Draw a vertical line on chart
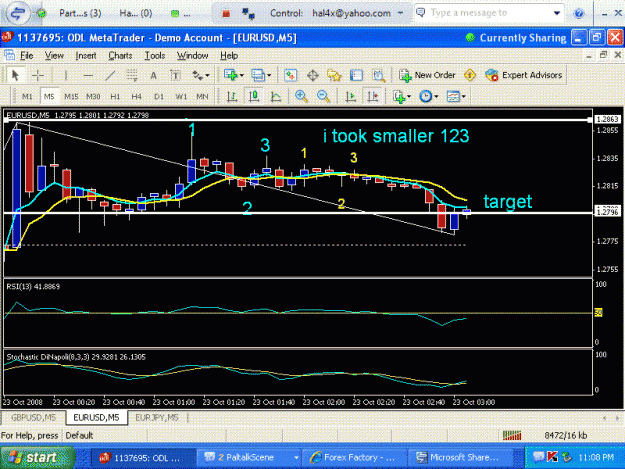Viewport: 625px width, 469px height. tap(66, 75)
